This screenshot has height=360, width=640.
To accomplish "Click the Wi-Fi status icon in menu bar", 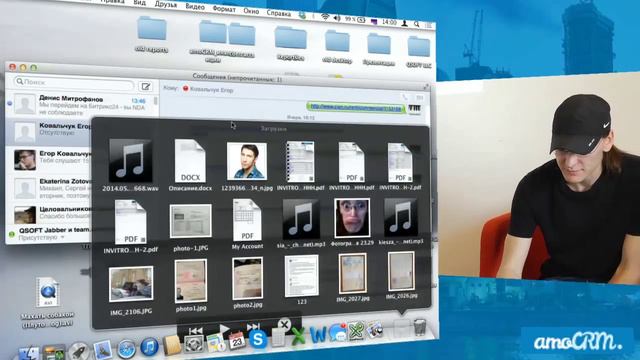I will (325, 17).
